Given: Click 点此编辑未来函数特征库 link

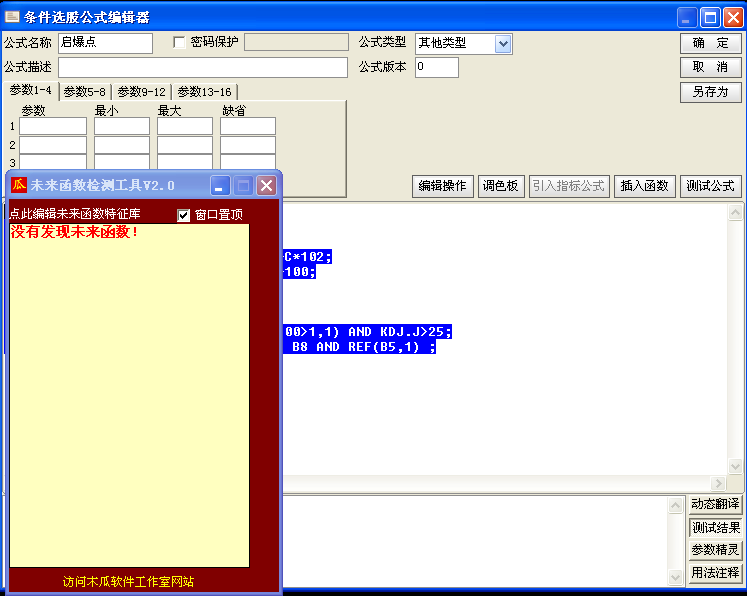Looking at the screenshot, I should point(75,214).
